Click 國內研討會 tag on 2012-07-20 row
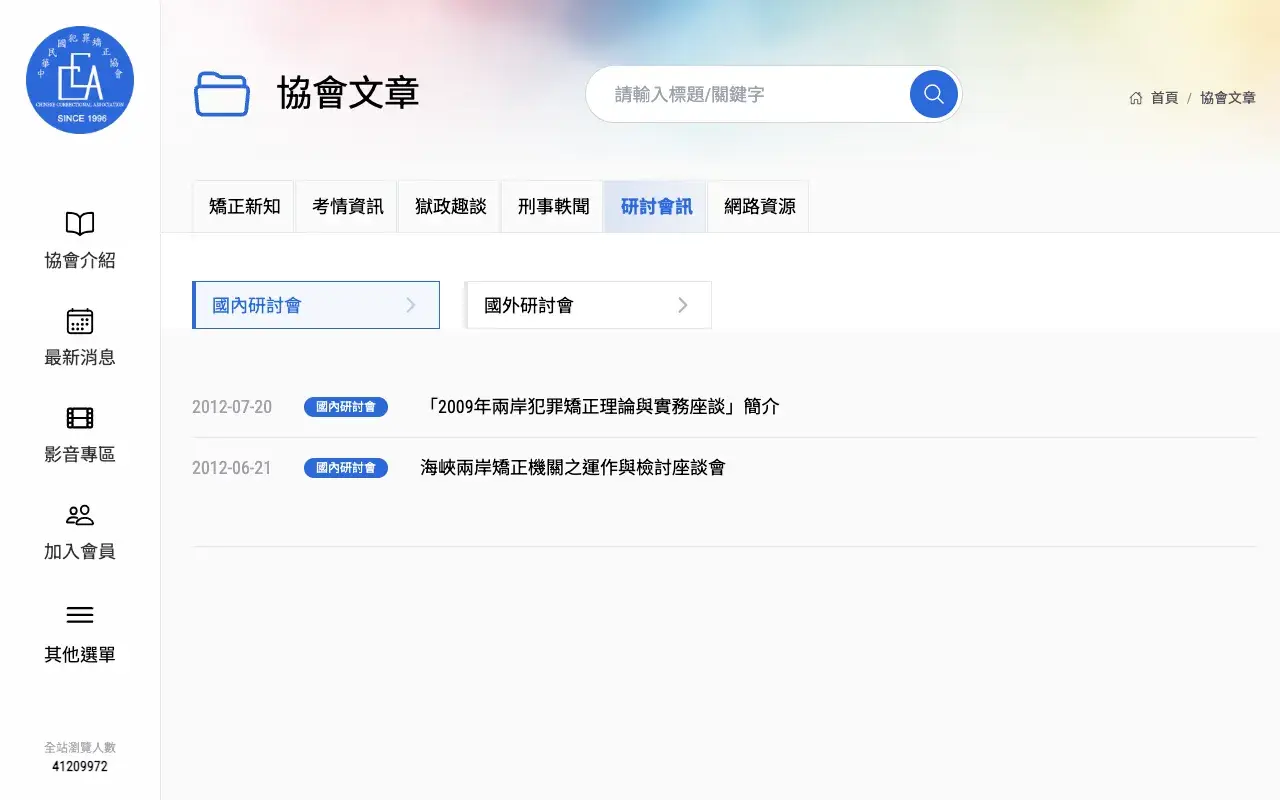1280x800 pixels. (346, 407)
